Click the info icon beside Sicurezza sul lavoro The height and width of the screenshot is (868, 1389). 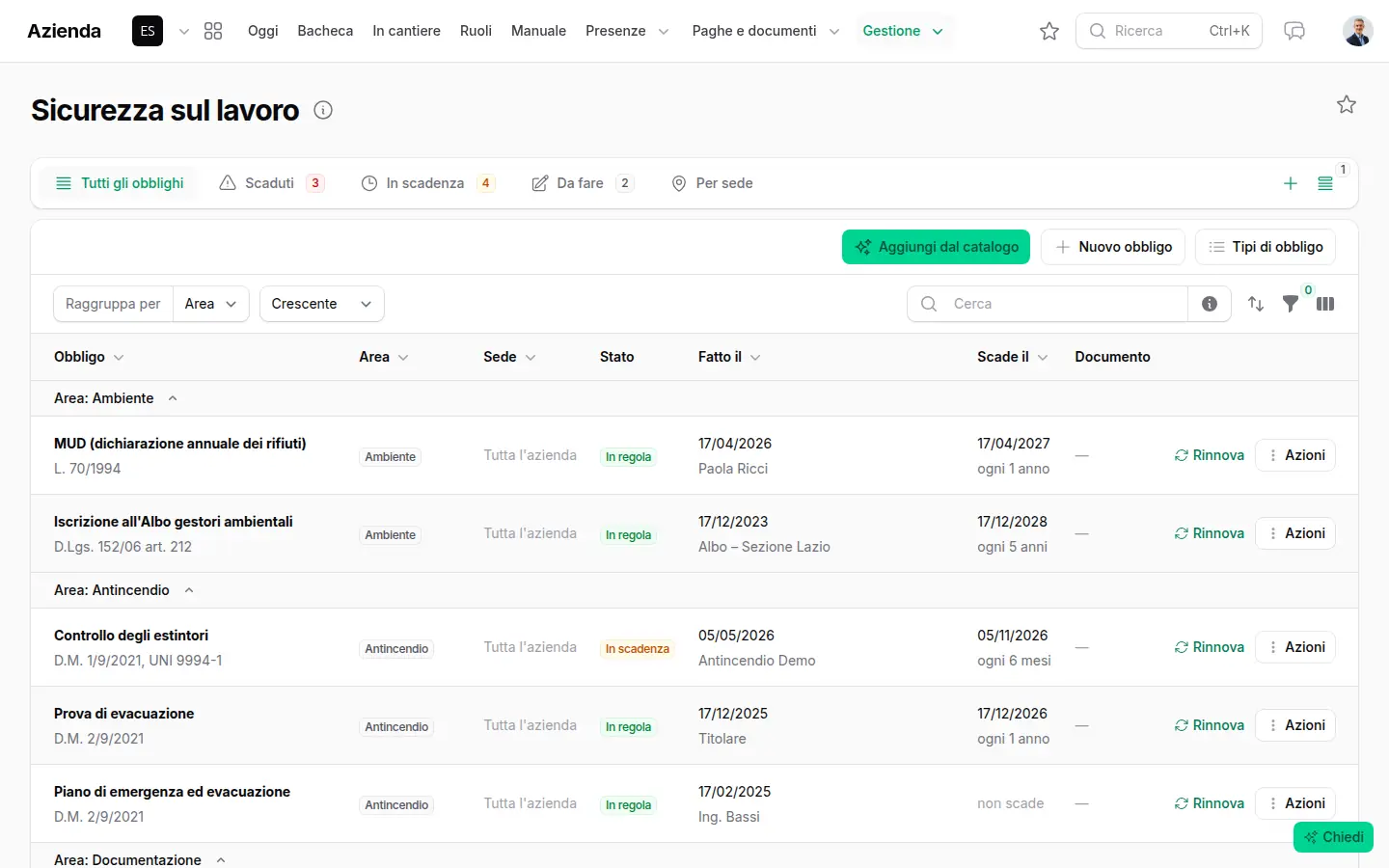click(323, 110)
